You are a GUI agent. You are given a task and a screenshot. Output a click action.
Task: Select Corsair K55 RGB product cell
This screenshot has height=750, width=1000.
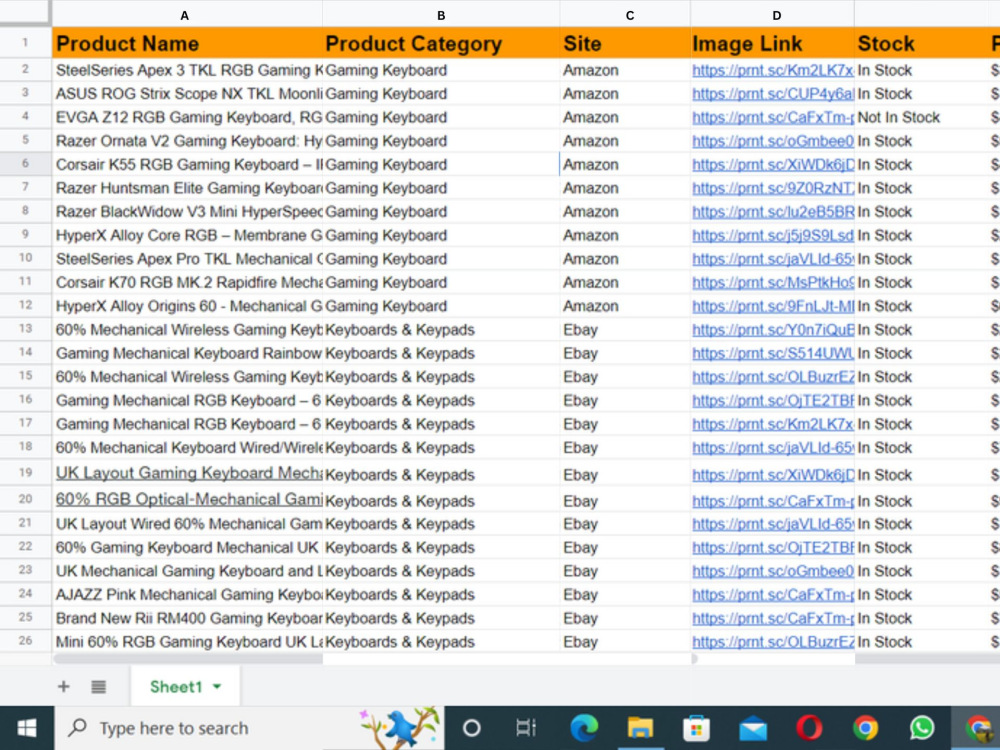pos(188,165)
